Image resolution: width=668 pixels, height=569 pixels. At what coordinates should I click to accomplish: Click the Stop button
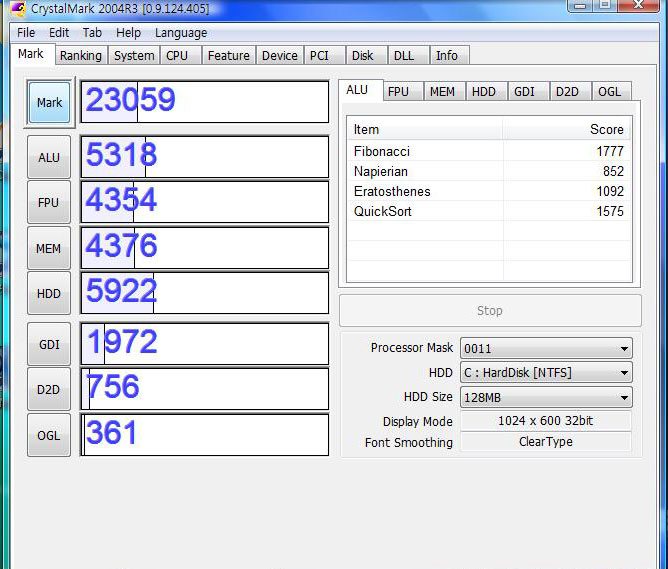click(x=490, y=310)
